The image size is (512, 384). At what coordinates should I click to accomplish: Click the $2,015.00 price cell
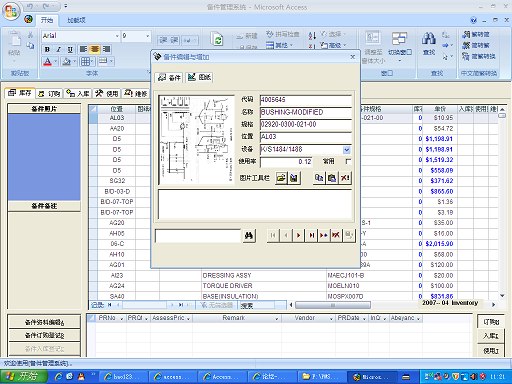pyautogui.click(x=439, y=244)
